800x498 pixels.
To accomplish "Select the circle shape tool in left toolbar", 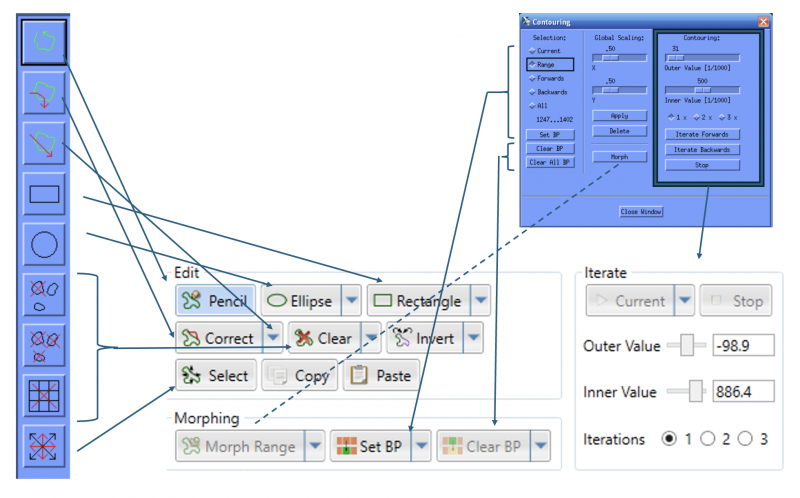I will point(44,244).
